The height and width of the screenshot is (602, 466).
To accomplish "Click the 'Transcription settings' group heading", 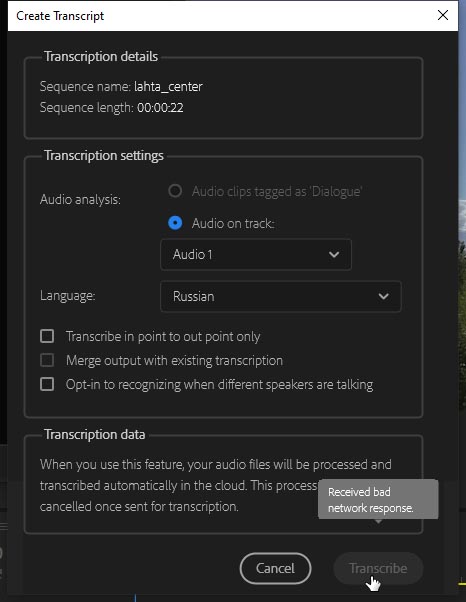I will coord(104,155).
